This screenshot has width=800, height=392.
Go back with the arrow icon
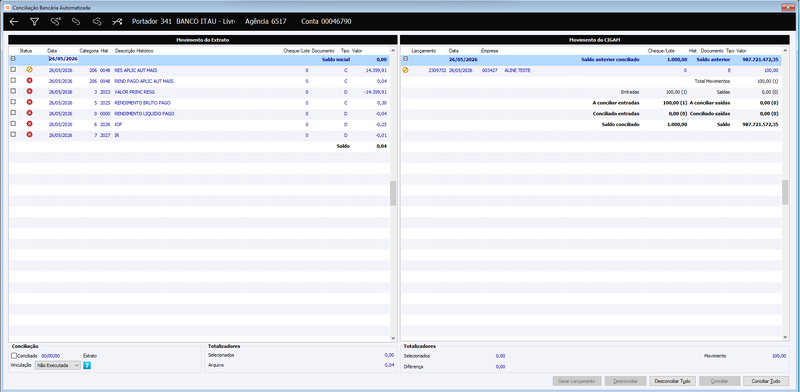click(x=14, y=21)
